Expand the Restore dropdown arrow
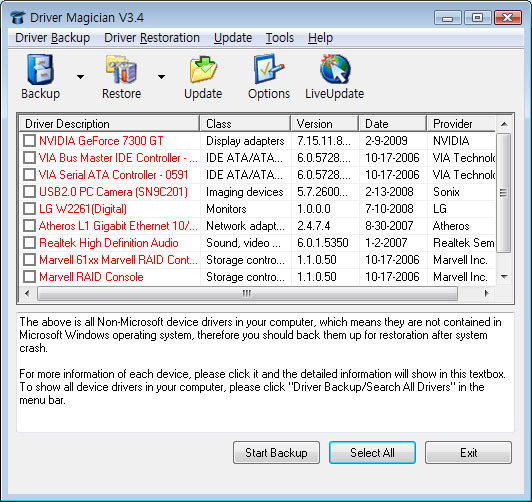The width and height of the screenshot is (532, 502). pyautogui.click(x=162, y=77)
